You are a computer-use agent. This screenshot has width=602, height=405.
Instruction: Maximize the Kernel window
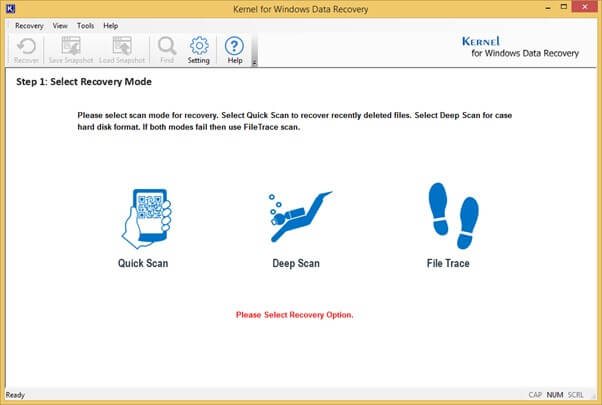[x=564, y=7]
